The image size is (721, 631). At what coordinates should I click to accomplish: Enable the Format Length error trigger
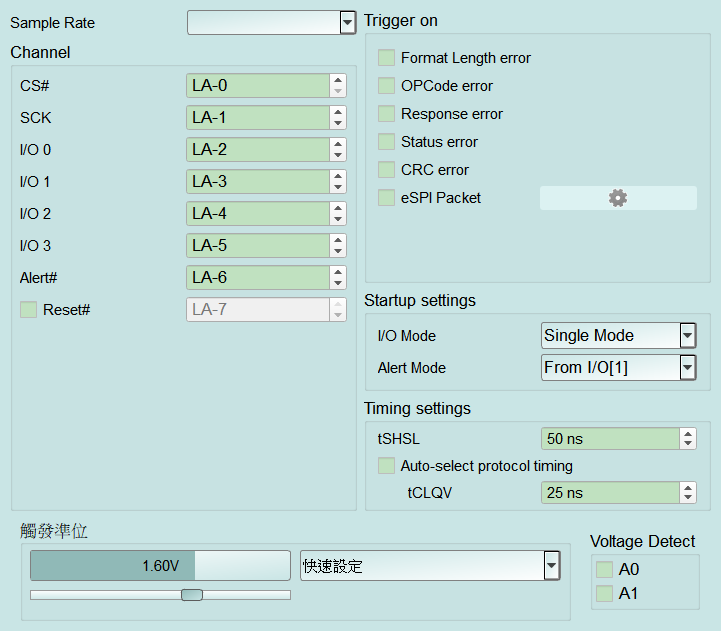(x=386, y=58)
